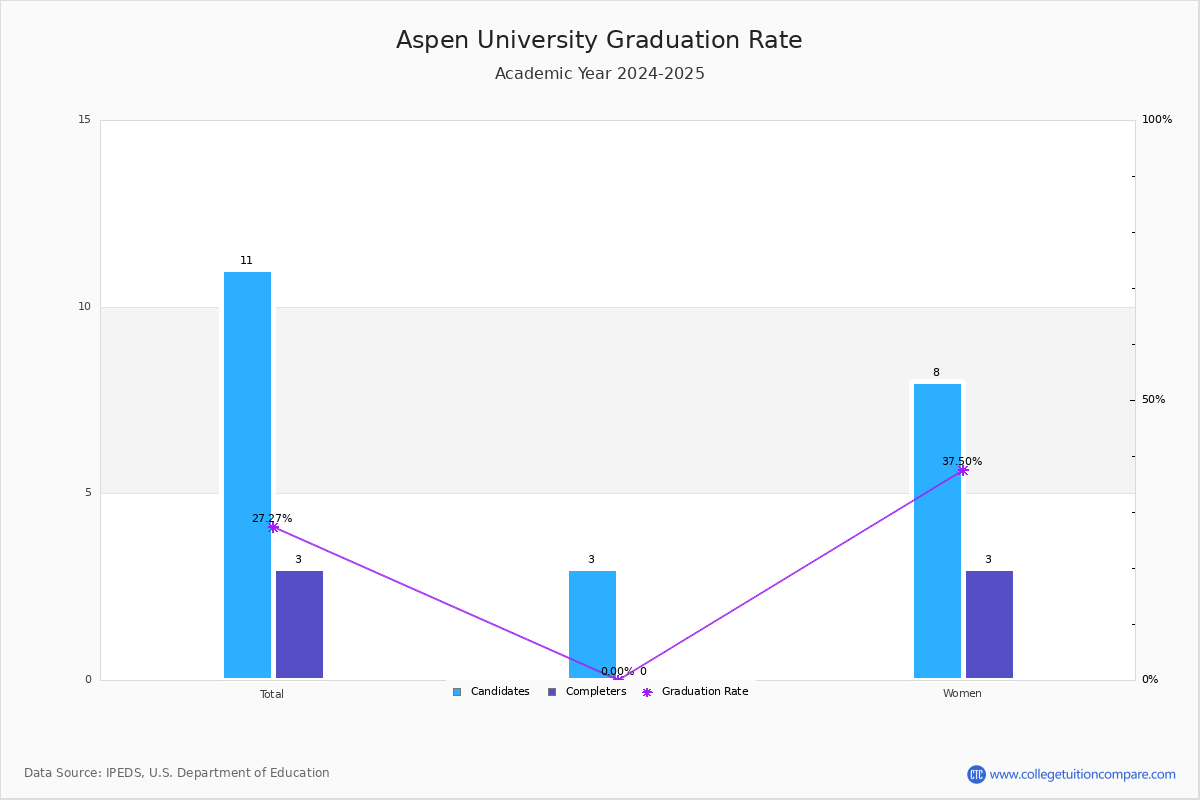This screenshot has height=800, width=1200.
Task: Select the Total candidates bar labeled 11
Action: 247,475
